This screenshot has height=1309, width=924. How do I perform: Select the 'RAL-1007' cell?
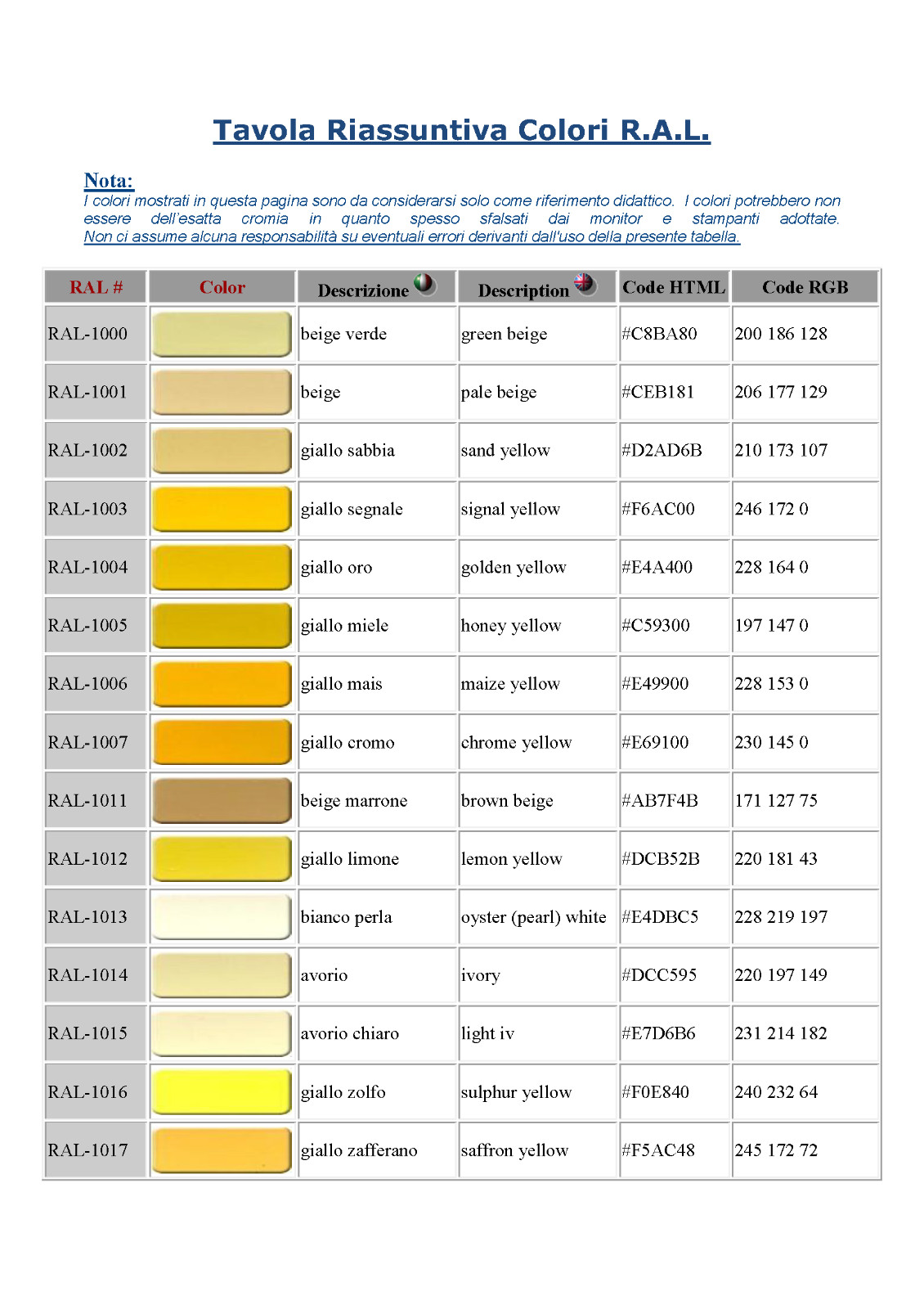coord(96,742)
